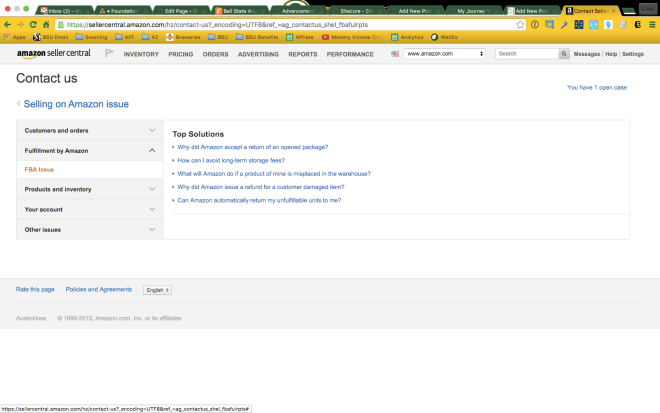
Task: Open the PERFORMANCE menu
Action: [x=350, y=53]
